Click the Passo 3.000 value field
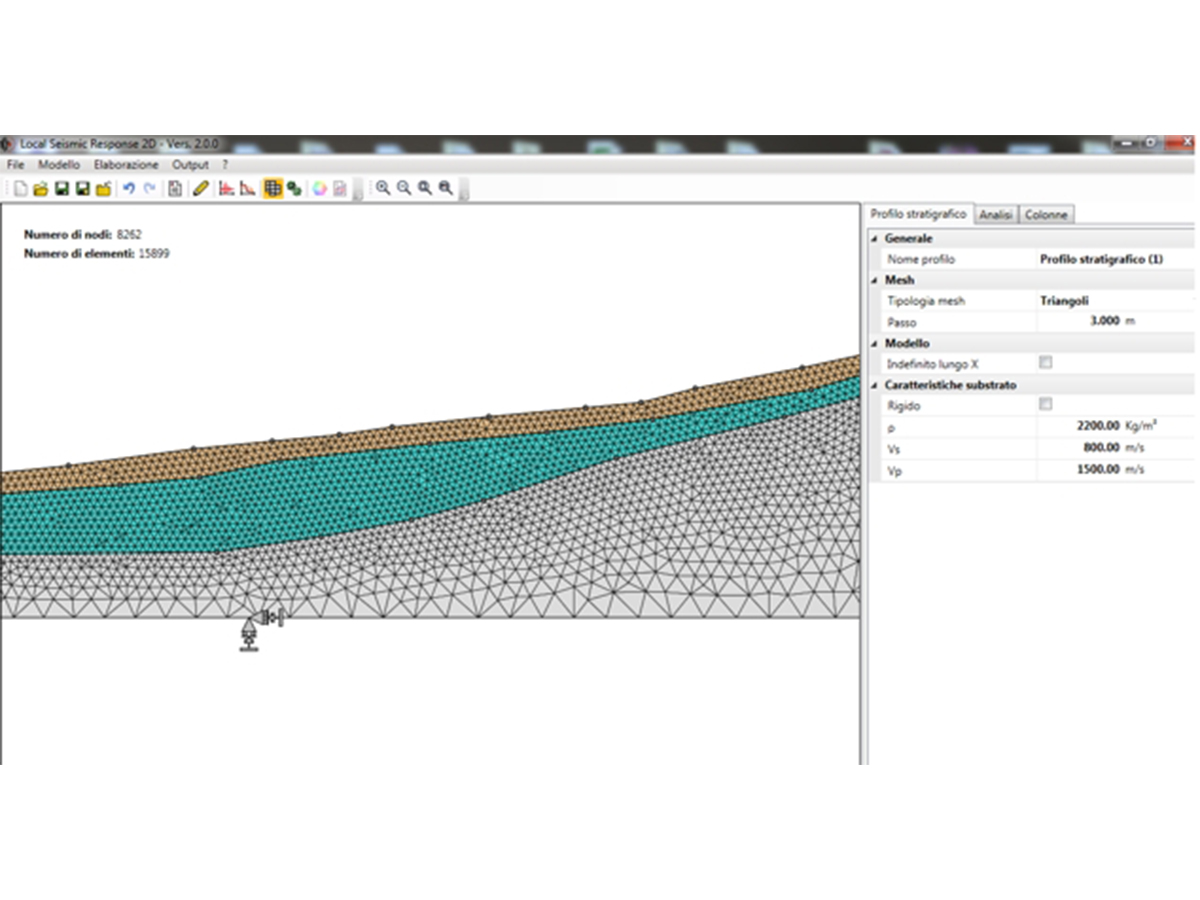1200x900 pixels. [x=1114, y=322]
